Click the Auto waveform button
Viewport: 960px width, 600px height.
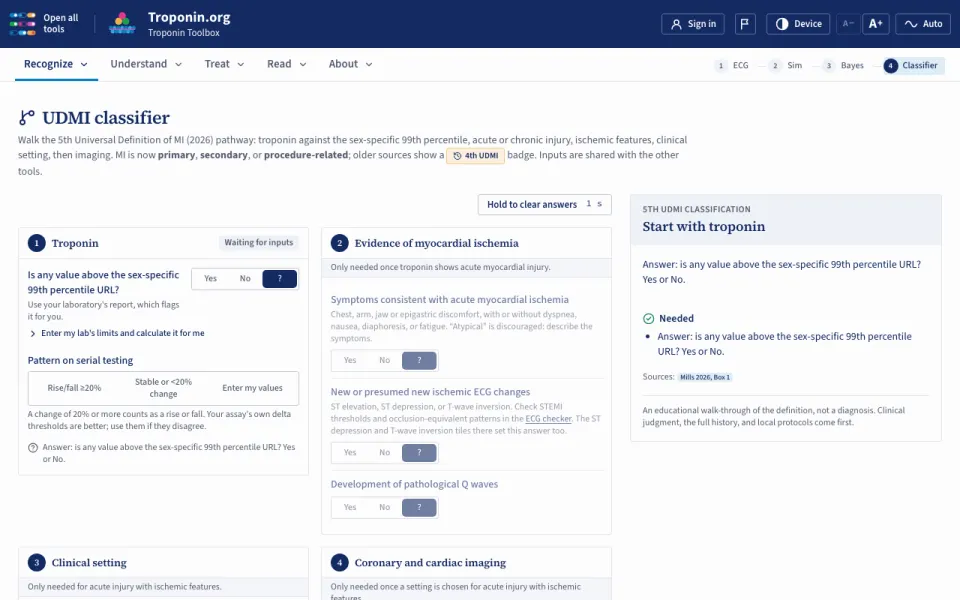coord(923,24)
